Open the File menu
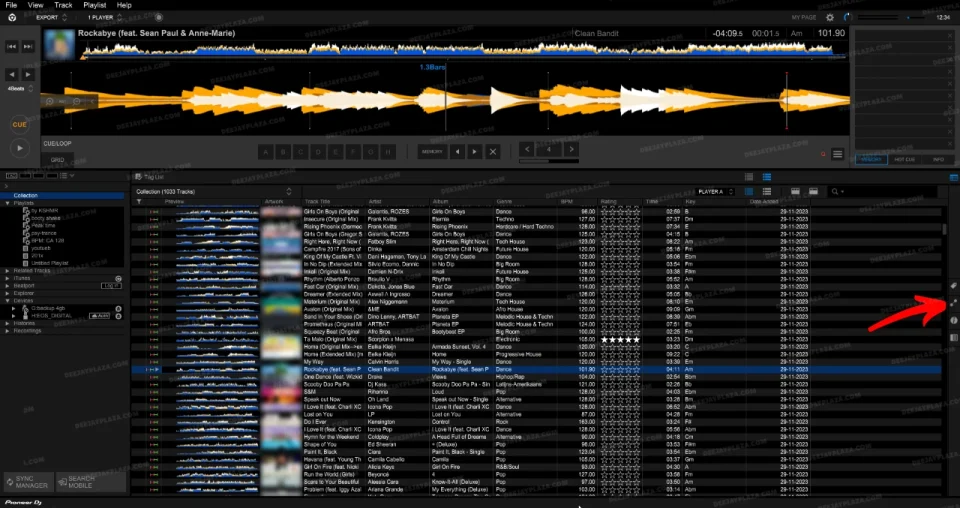Image resolution: width=960 pixels, height=508 pixels. tap(11, 5)
